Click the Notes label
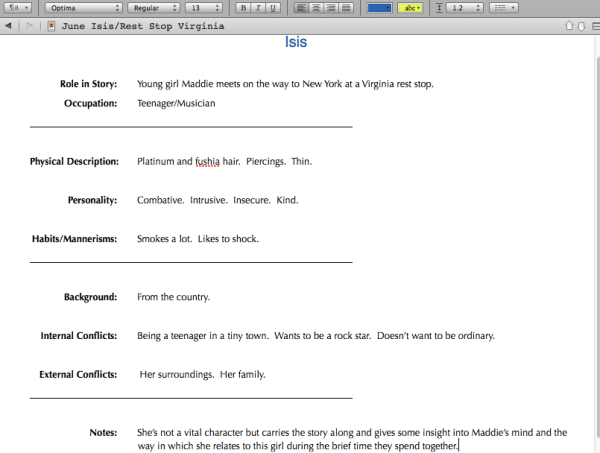 tap(103, 432)
